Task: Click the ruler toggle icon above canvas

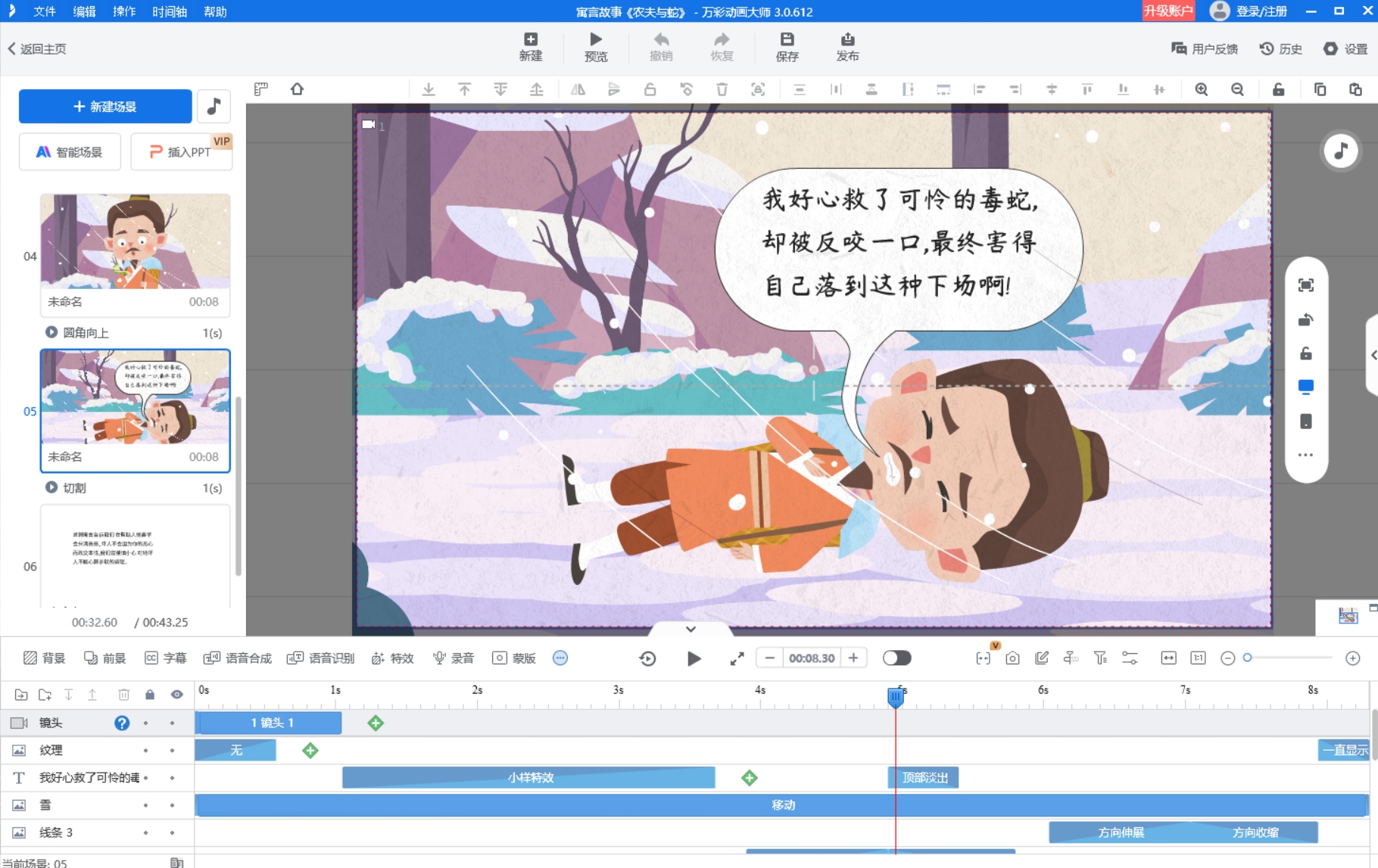Action: [261, 89]
